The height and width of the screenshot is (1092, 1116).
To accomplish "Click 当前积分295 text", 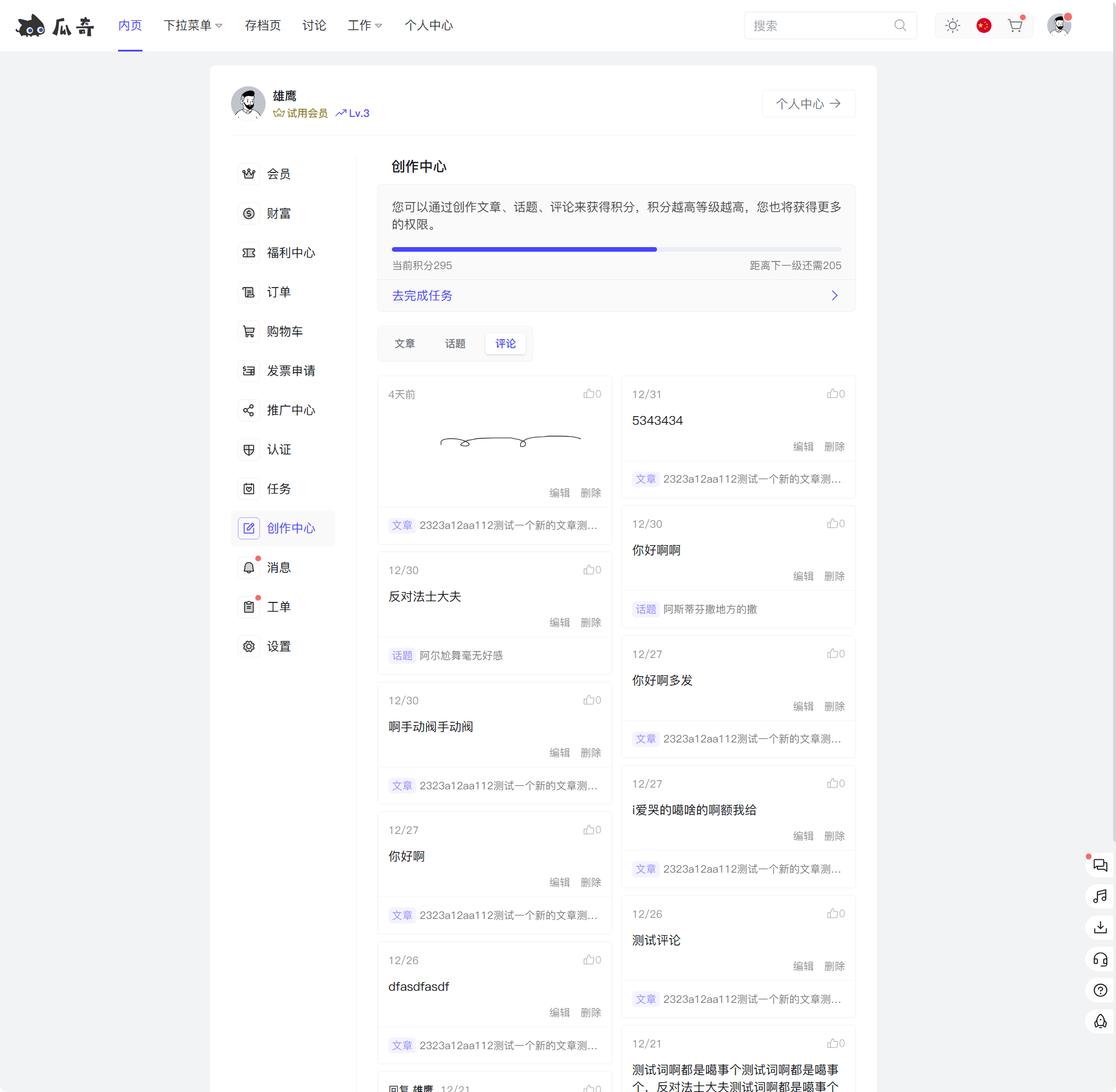I will coord(422,266).
